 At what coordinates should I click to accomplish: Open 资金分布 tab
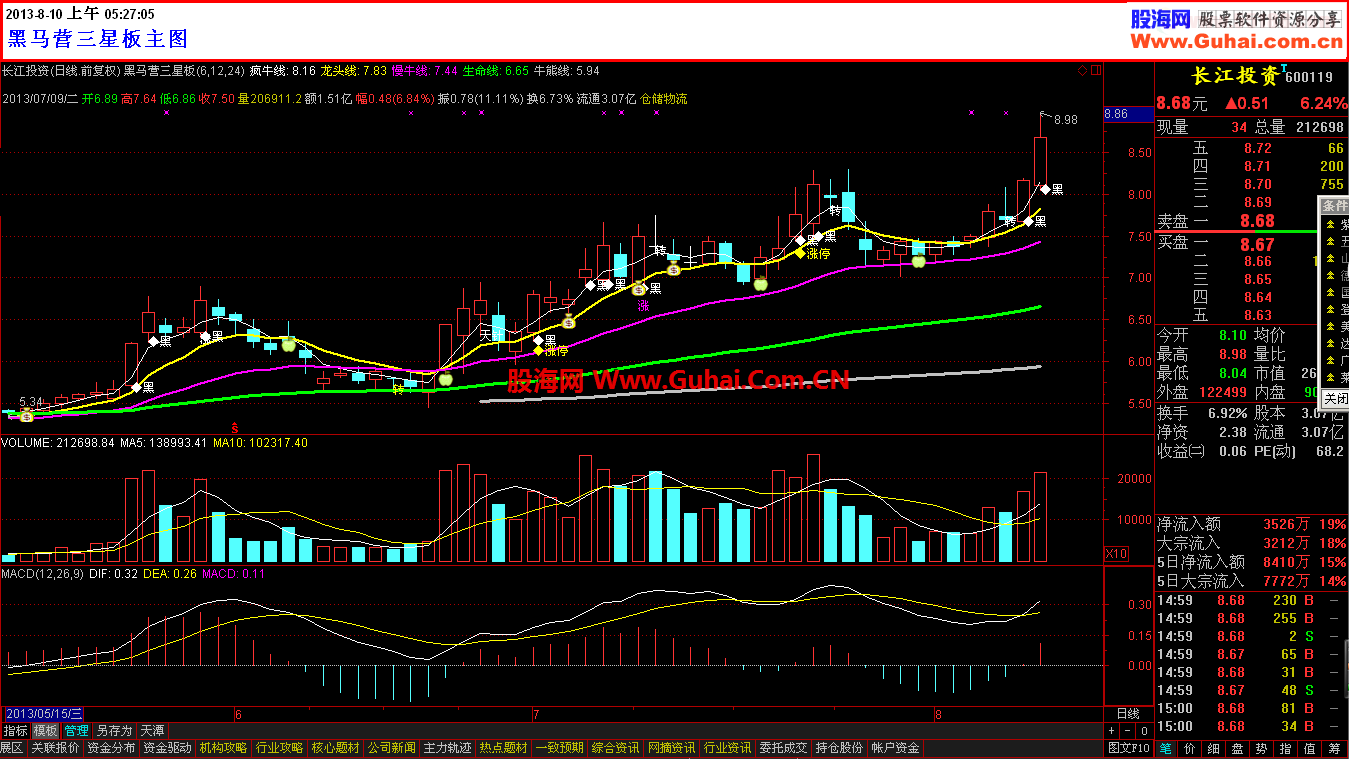111,748
